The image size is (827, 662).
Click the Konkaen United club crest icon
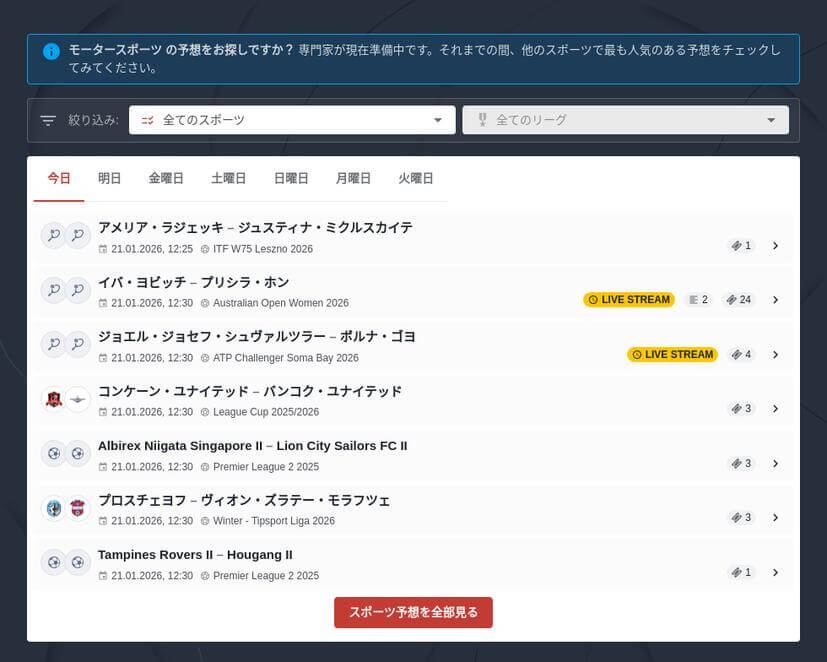coord(53,399)
